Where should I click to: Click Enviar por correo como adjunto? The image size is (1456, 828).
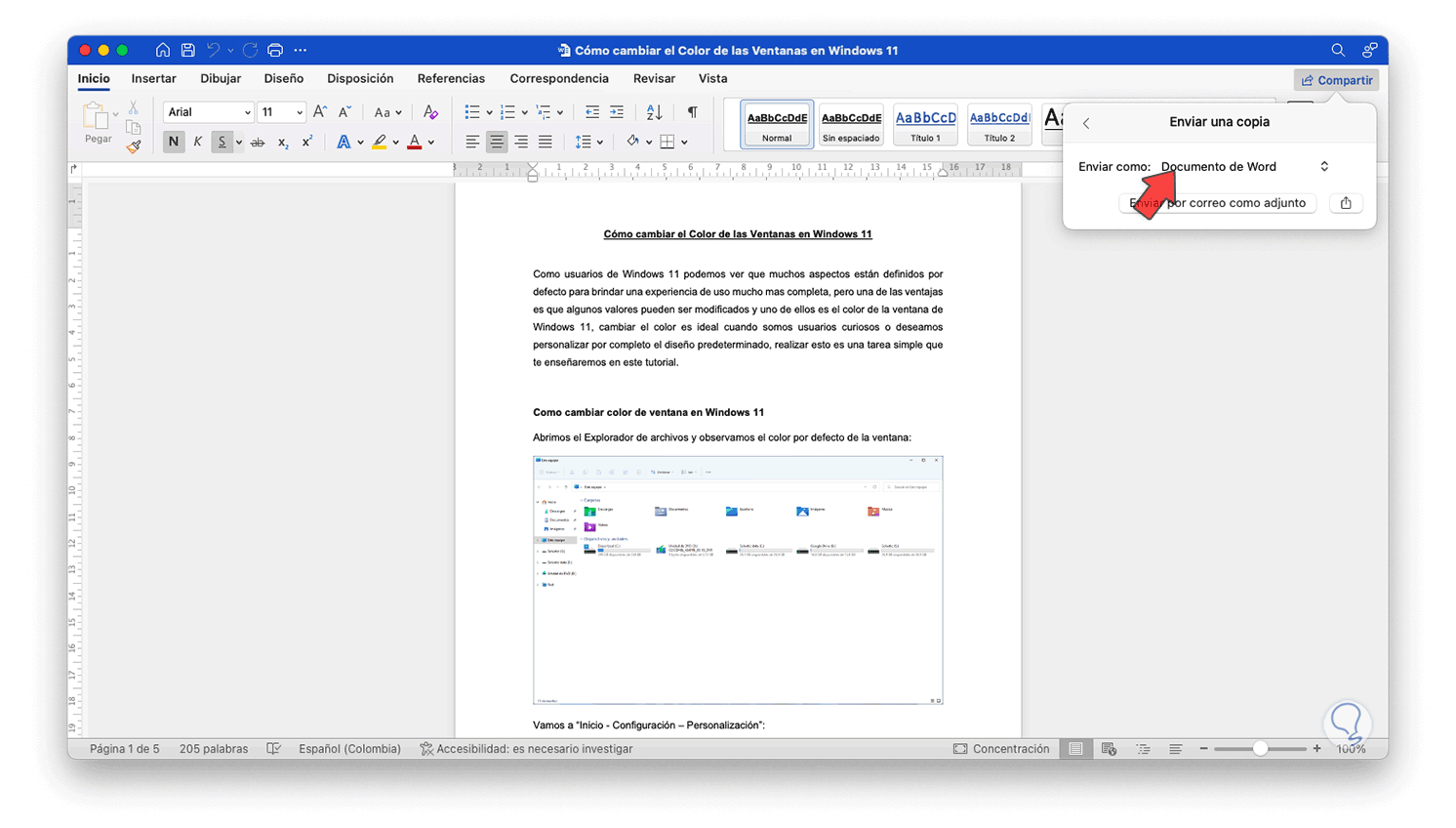pos(1217,203)
